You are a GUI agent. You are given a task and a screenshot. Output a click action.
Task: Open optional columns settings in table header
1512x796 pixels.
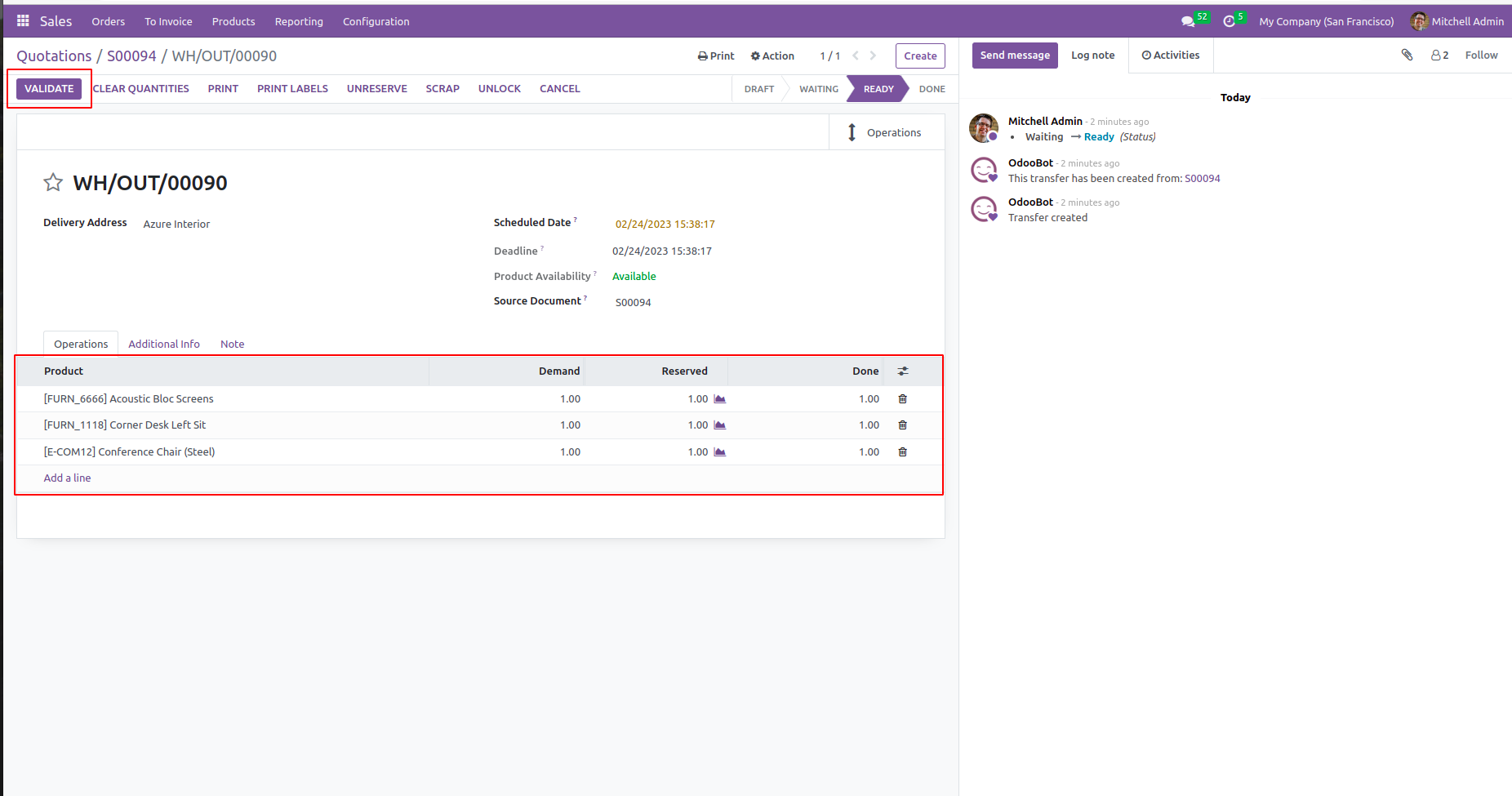pyautogui.click(x=902, y=371)
